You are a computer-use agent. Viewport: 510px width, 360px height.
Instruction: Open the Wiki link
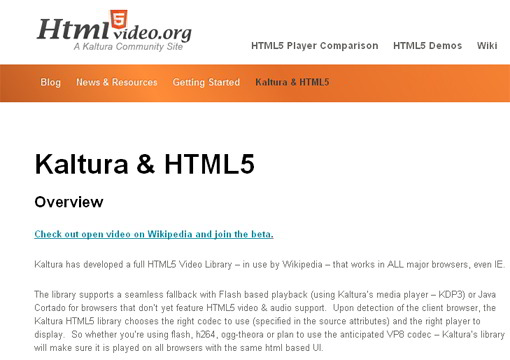tap(487, 46)
